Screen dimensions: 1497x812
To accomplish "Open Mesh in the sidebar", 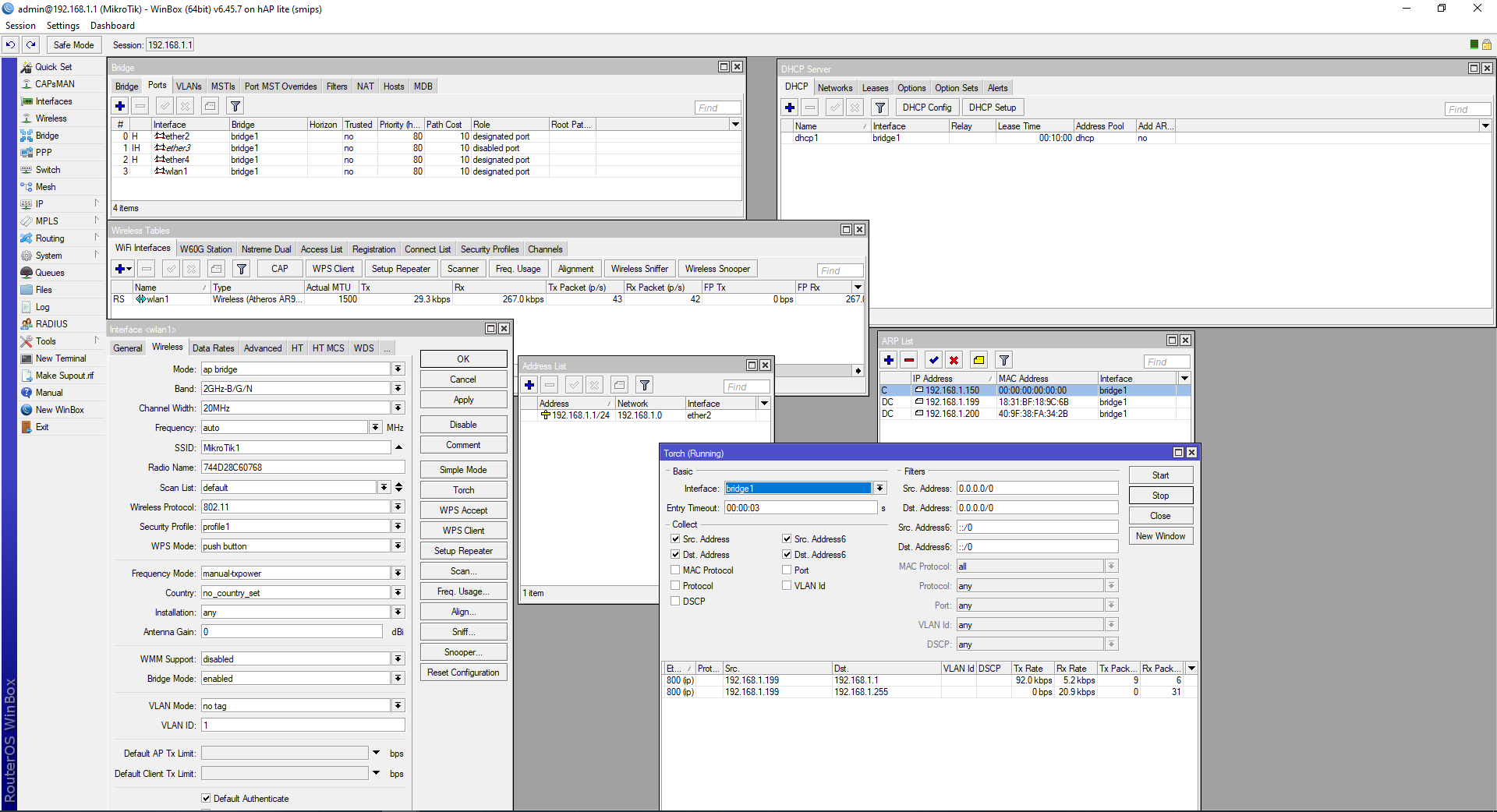I will pos(45,187).
